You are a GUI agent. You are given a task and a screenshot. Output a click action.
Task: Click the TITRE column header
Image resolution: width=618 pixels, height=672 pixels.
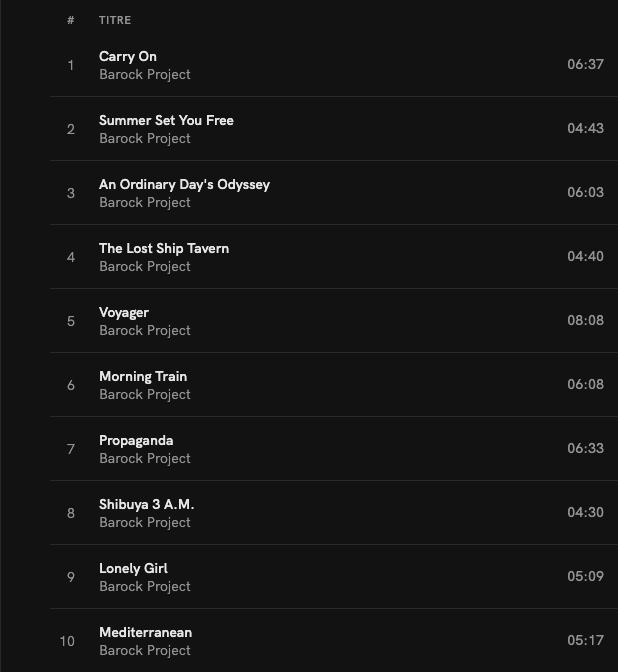coord(115,20)
